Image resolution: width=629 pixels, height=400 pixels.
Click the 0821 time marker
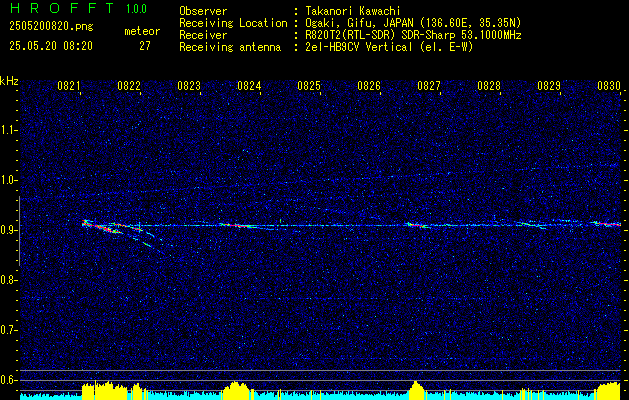tap(69, 86)
